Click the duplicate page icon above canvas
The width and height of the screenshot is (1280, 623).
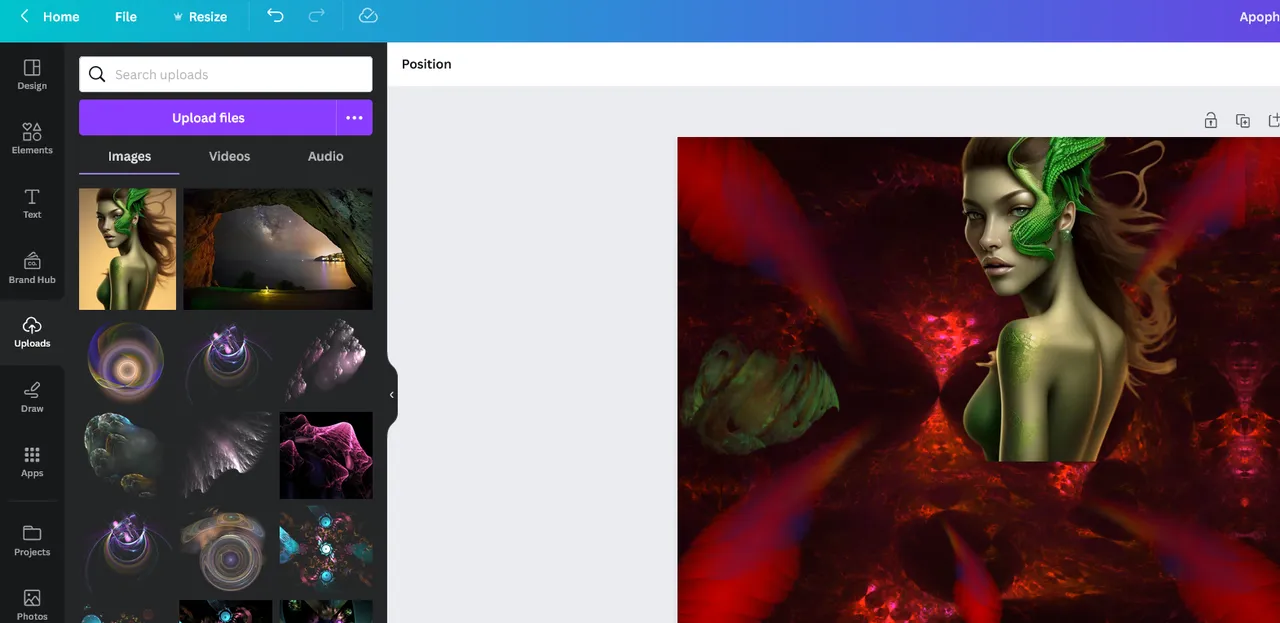tap(1242, 121)
